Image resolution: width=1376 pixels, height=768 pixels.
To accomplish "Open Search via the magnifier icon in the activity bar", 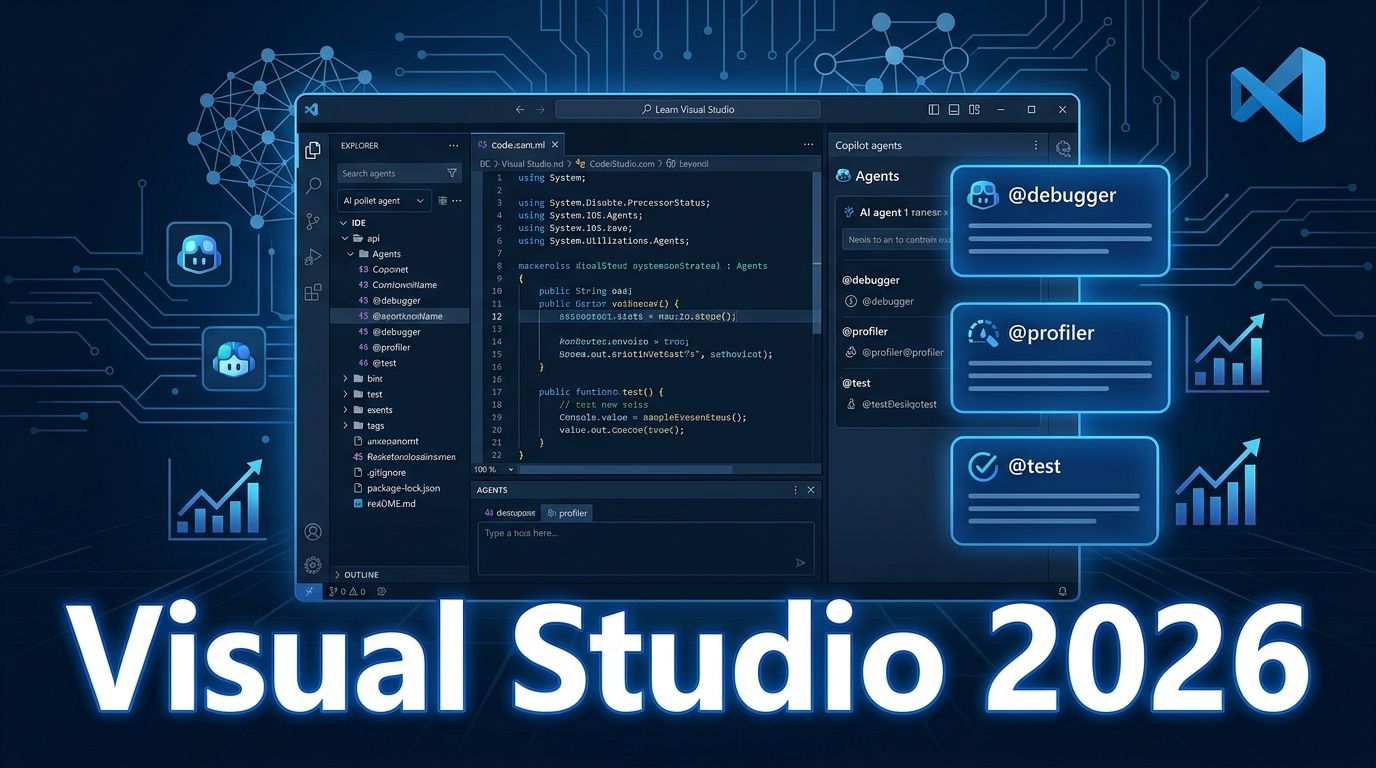I will pyautogui.click(x=313, y=186).
